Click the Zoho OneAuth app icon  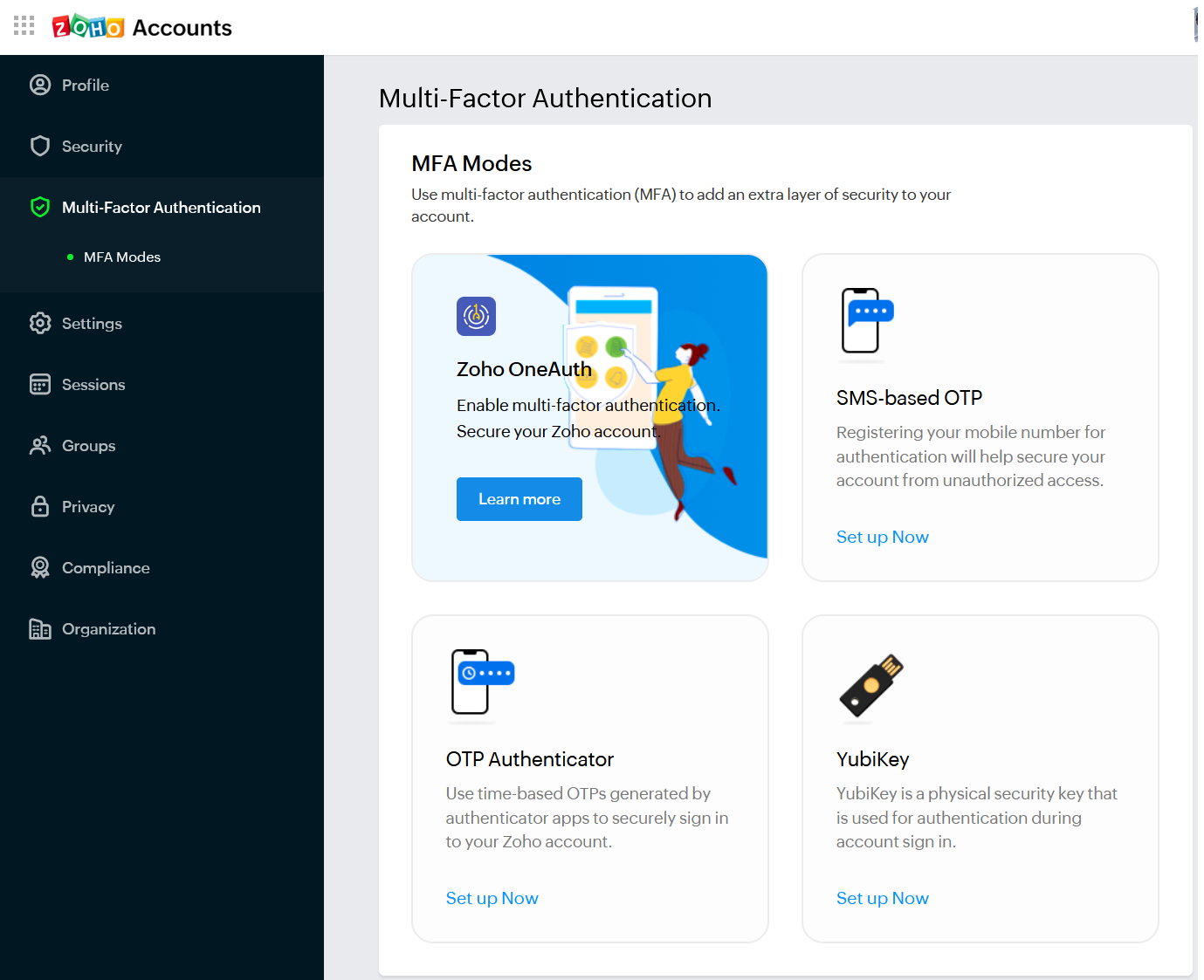point(476,316)
